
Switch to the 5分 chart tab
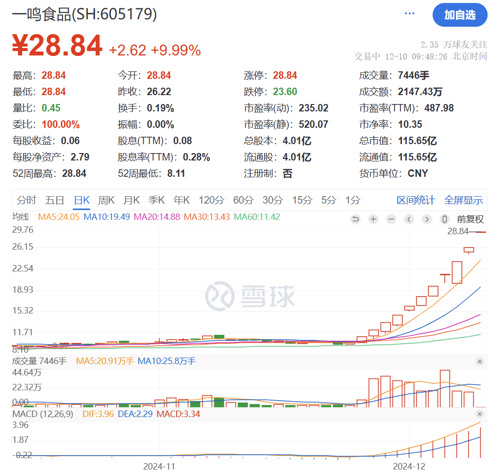[329, 200]
